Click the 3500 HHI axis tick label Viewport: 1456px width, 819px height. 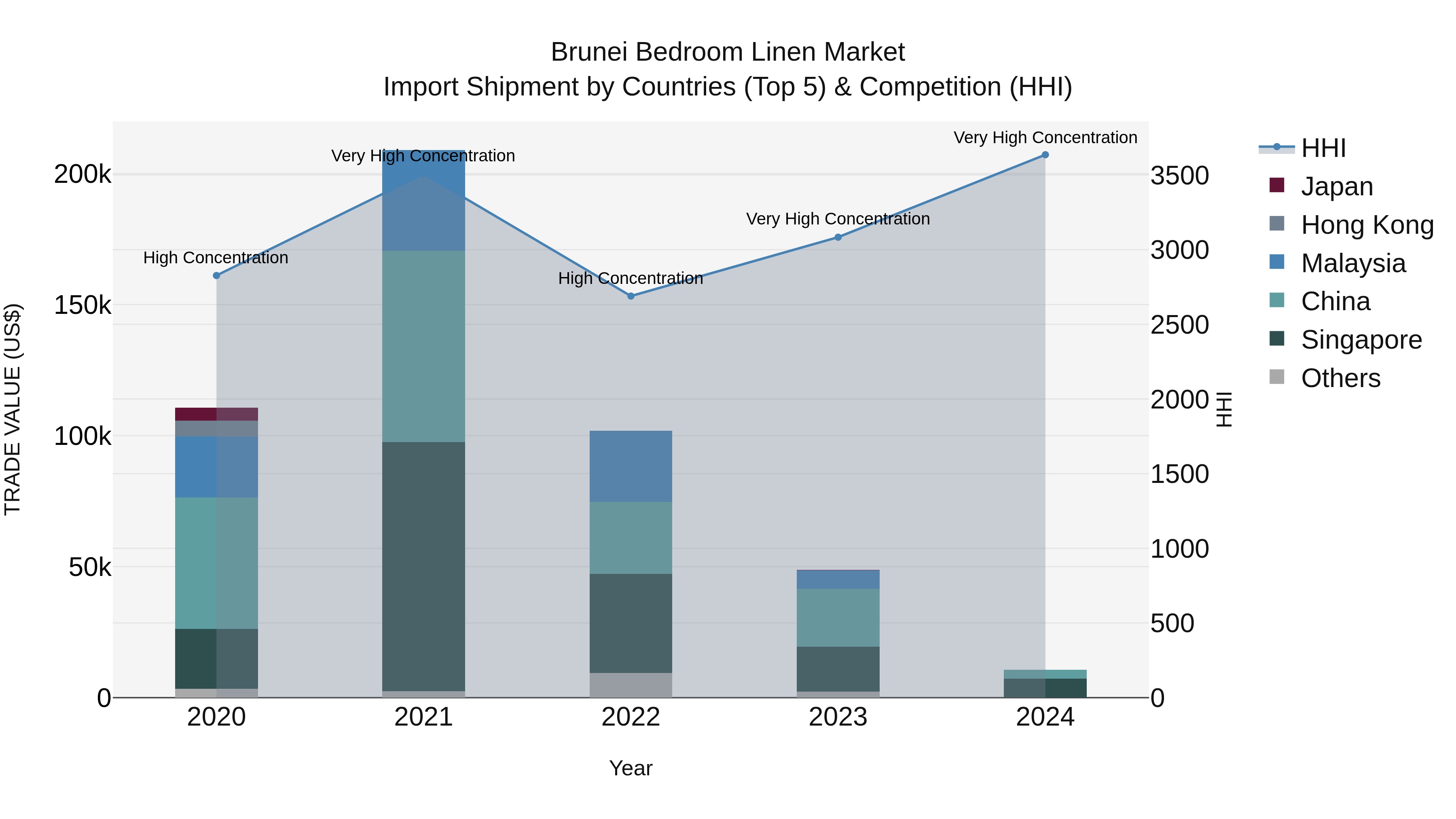(1180, 175)
